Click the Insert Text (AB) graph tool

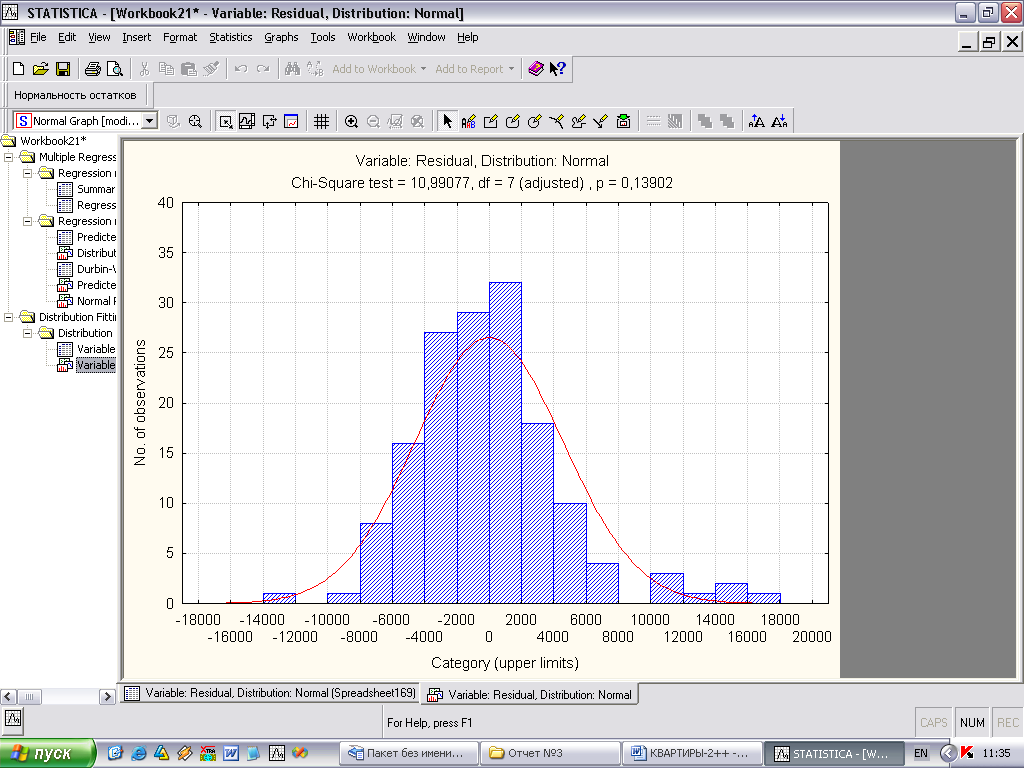pyautogui.click(x=469, y=121)
